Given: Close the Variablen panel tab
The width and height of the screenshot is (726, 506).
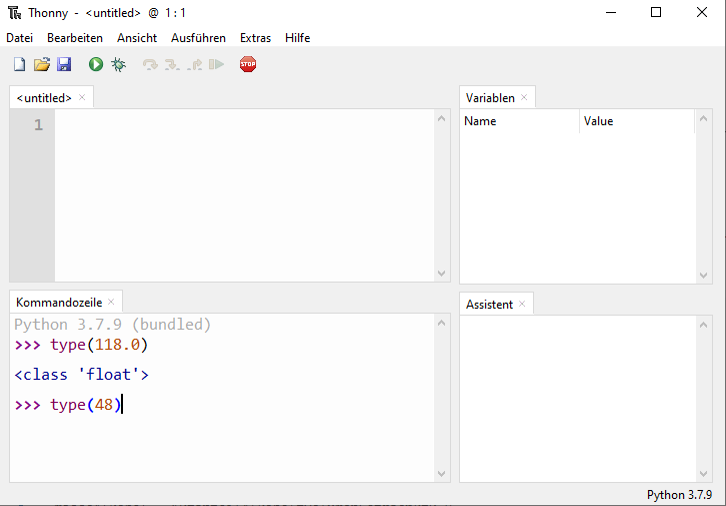Looking at the screenshot, I should click(x=523, y=98).
